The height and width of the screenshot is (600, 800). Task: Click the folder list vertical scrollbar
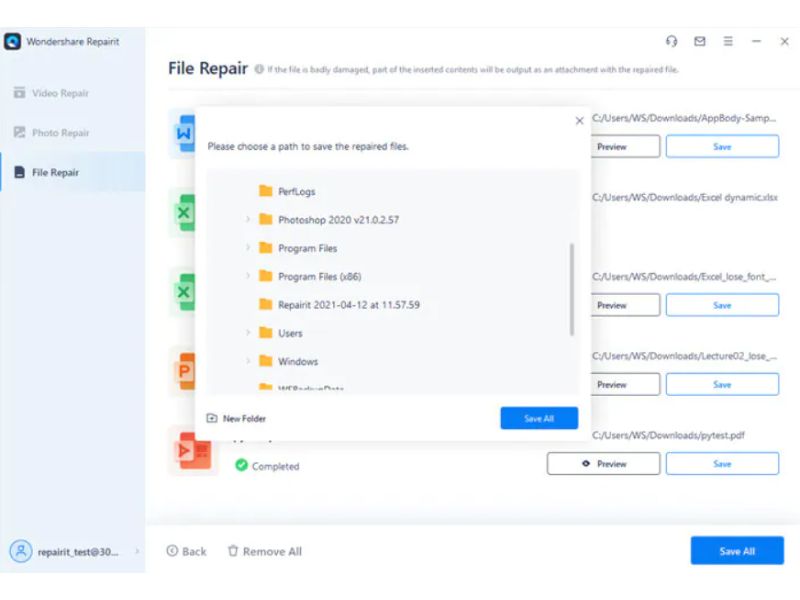coord(571,289)
